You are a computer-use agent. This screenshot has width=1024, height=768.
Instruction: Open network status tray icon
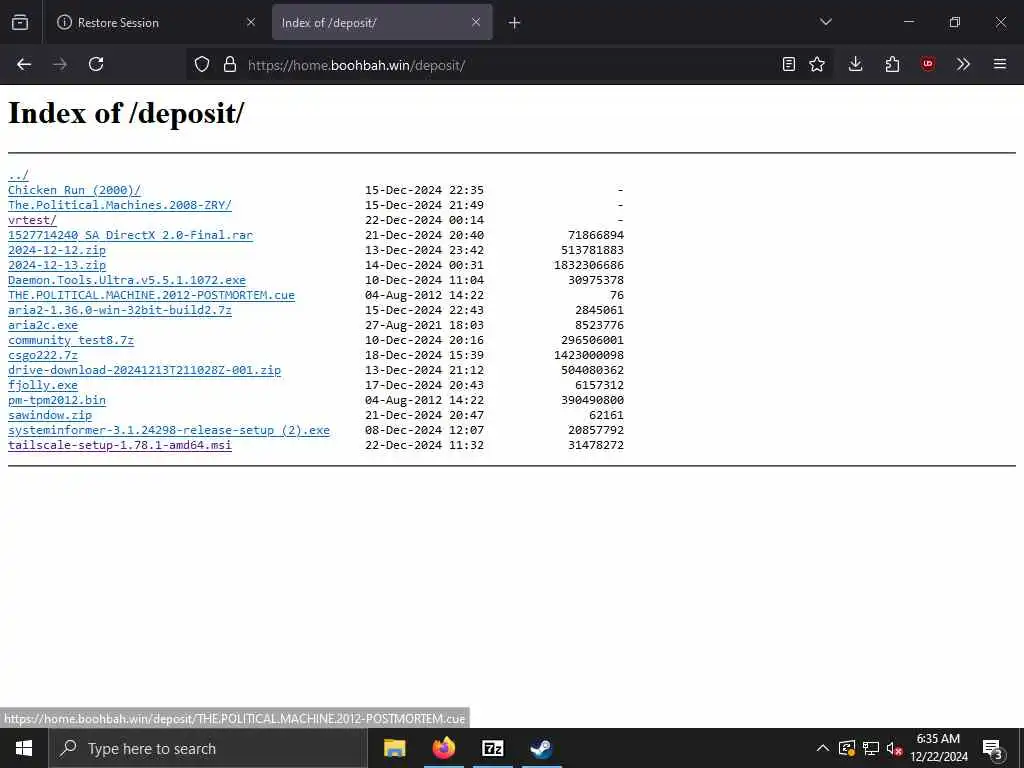(871, 748)
